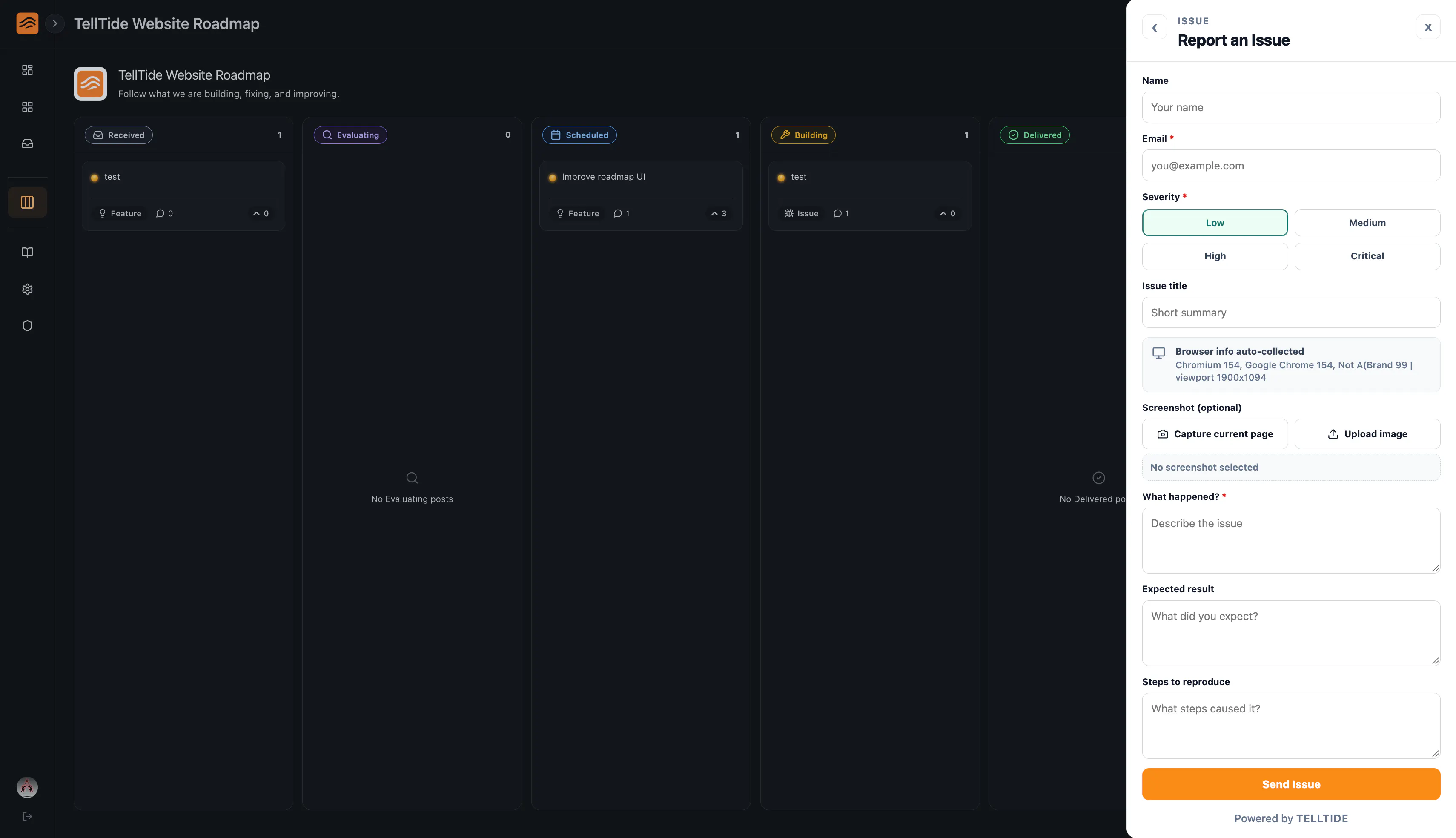Screen dimensions: 1456x838
Task: Click the logout icon at sidebar bottom
Action: pos(27,817)
